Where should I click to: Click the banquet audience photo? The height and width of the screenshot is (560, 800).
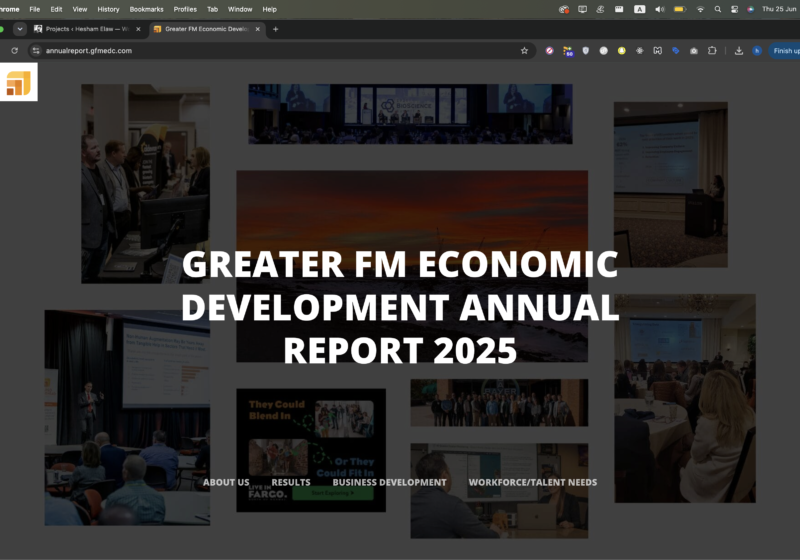(x=685, y=398)
